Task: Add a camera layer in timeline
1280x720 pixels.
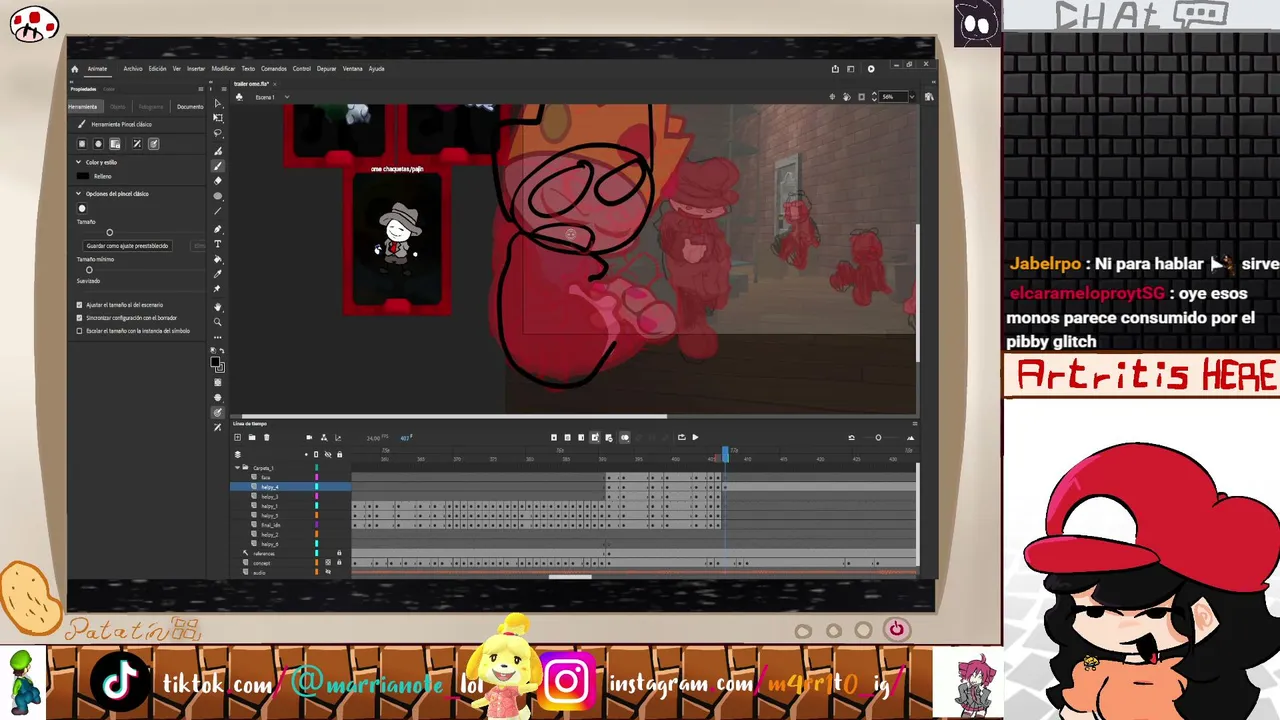Action: pos(309,437)
